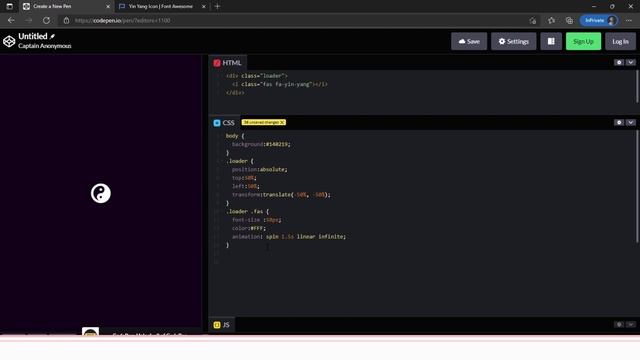Click the Log In button
Image resolution: width=640 pixels, height=360 pixels.
click(x=620, y=41)
